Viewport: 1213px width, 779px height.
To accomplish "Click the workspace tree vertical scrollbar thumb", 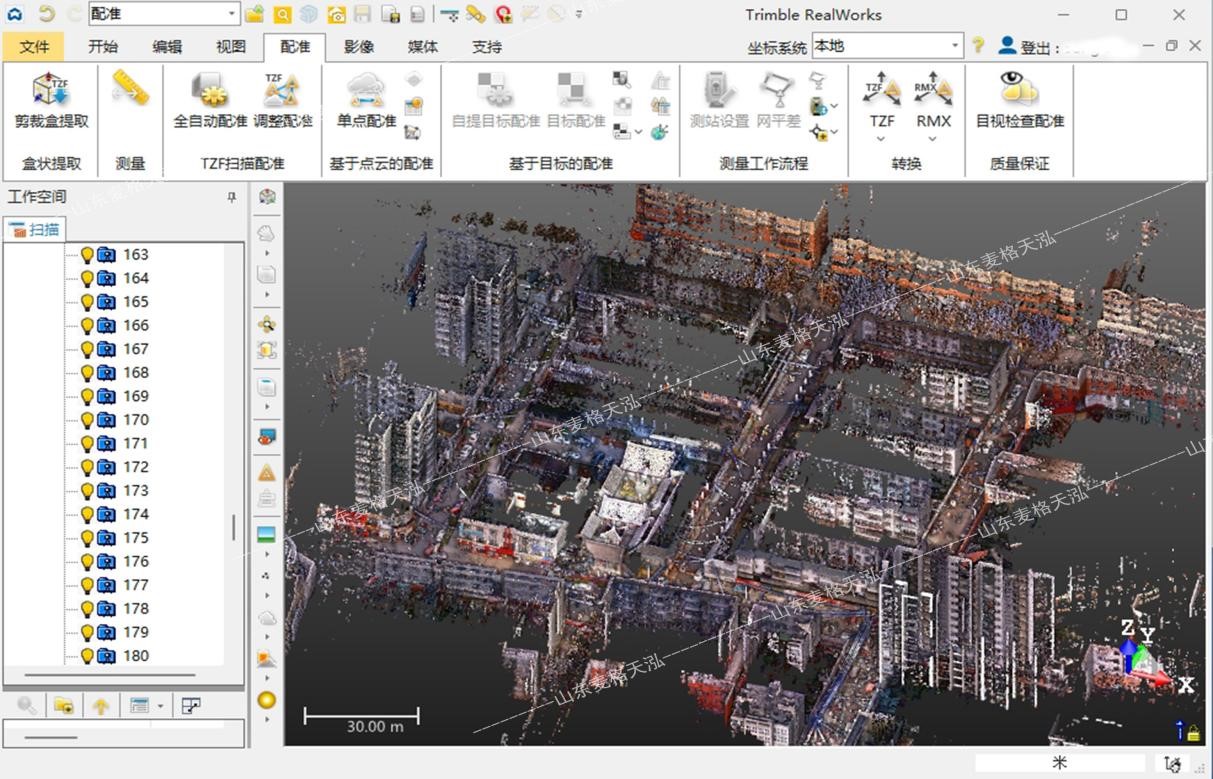I will click(234, 527).
